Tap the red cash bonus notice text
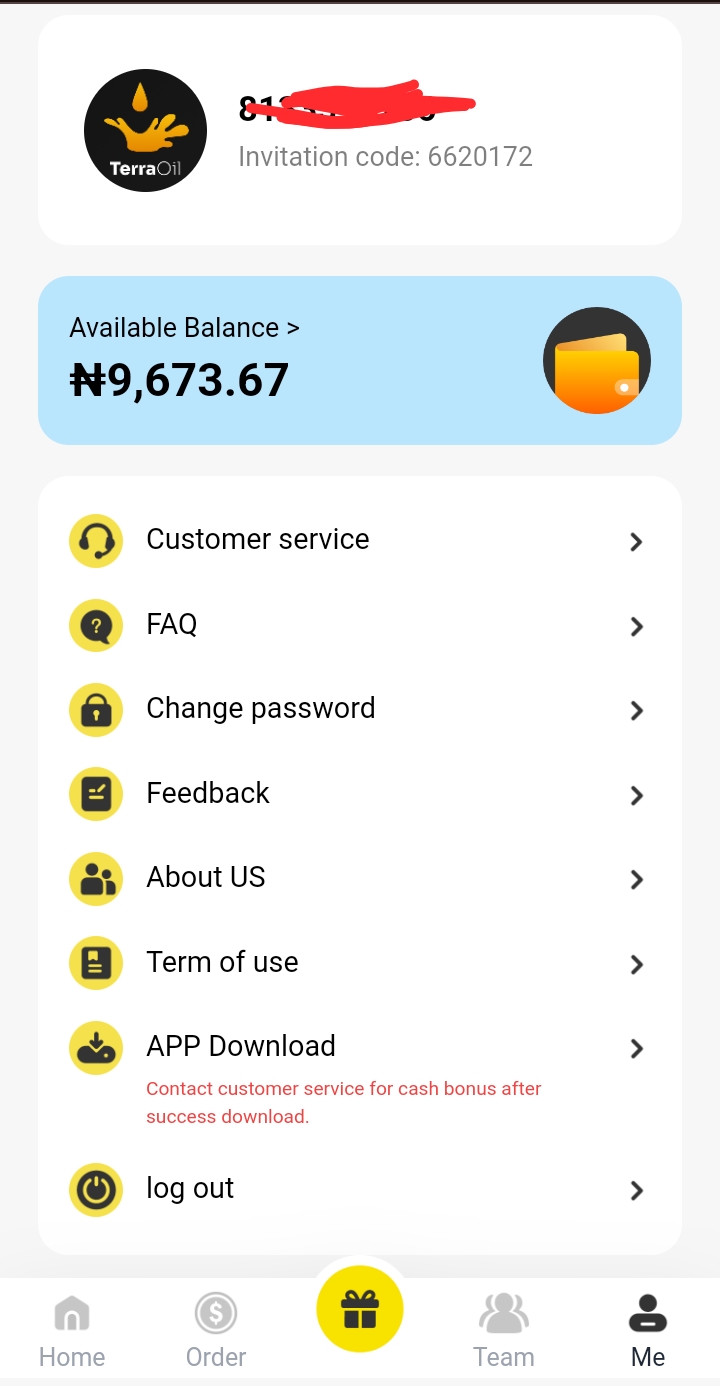720x1386 pixels. point(344,1102)
